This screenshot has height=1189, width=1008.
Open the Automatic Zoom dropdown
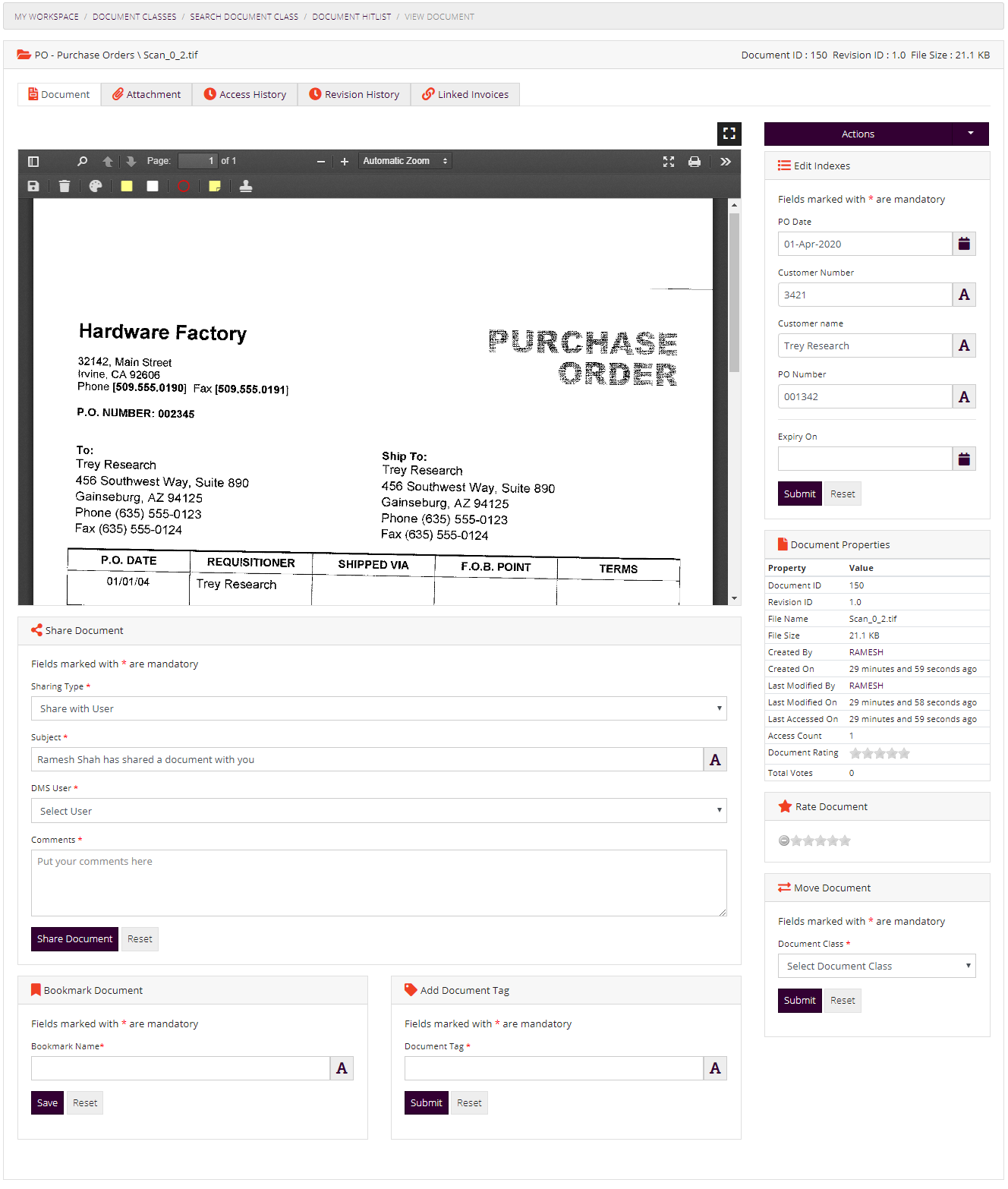(x=405, y=161)
